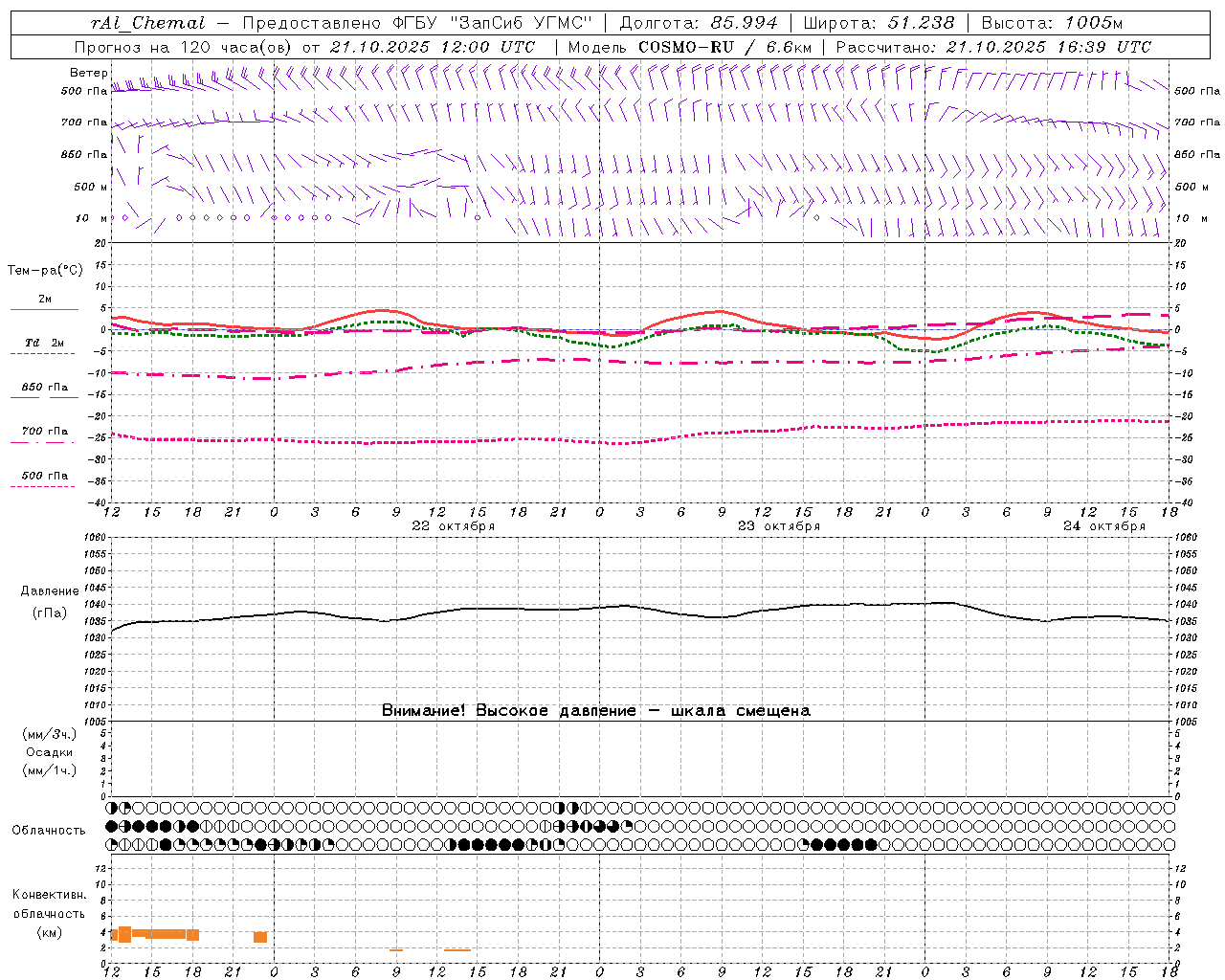Image resolution: width=1225 pixels, height=980 pixels.
Task: Select the '2м' temperature legend entry
Action: click(45, 300)
